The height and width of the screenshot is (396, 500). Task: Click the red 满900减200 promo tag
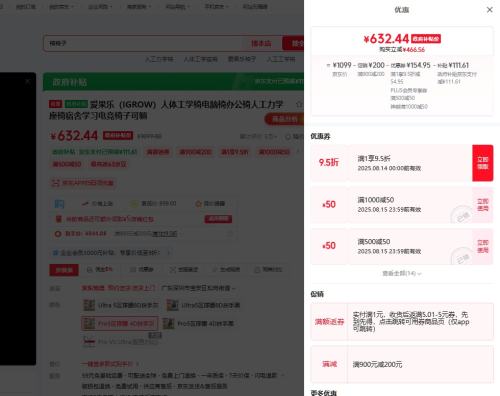tap(195, 152)
